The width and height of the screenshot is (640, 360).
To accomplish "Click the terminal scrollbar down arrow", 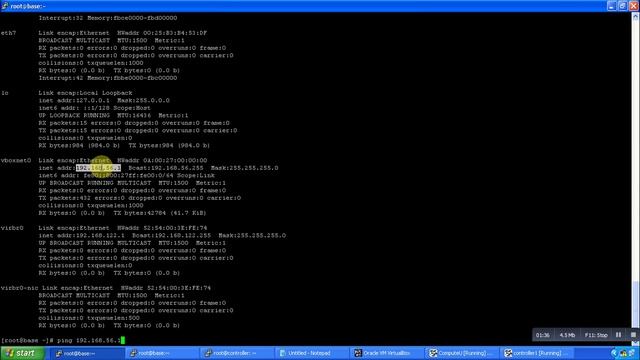I will coord(636,342).
